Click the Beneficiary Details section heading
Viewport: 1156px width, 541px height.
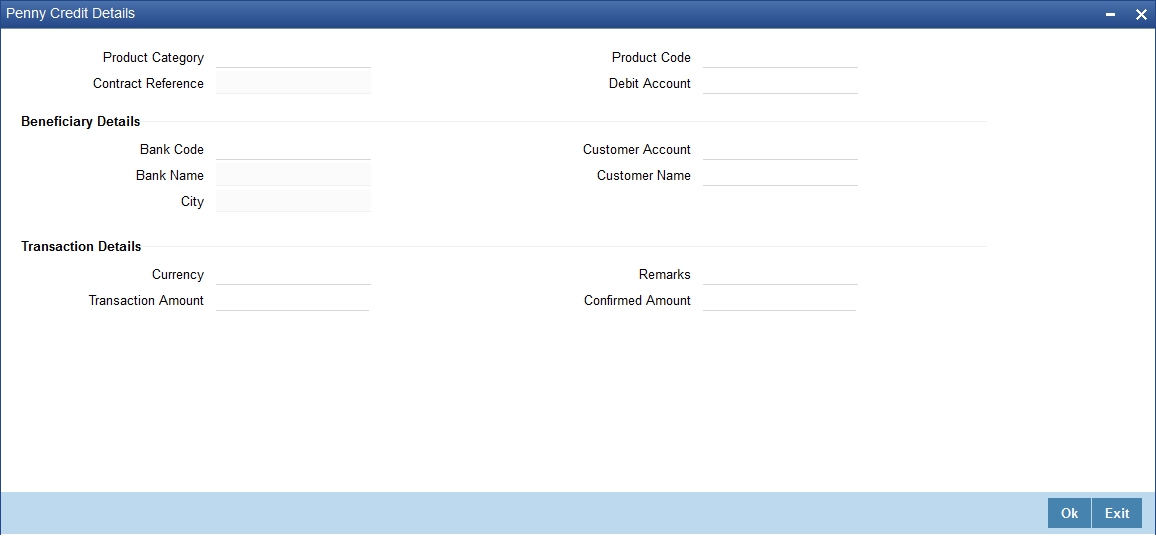coord(80,122)
